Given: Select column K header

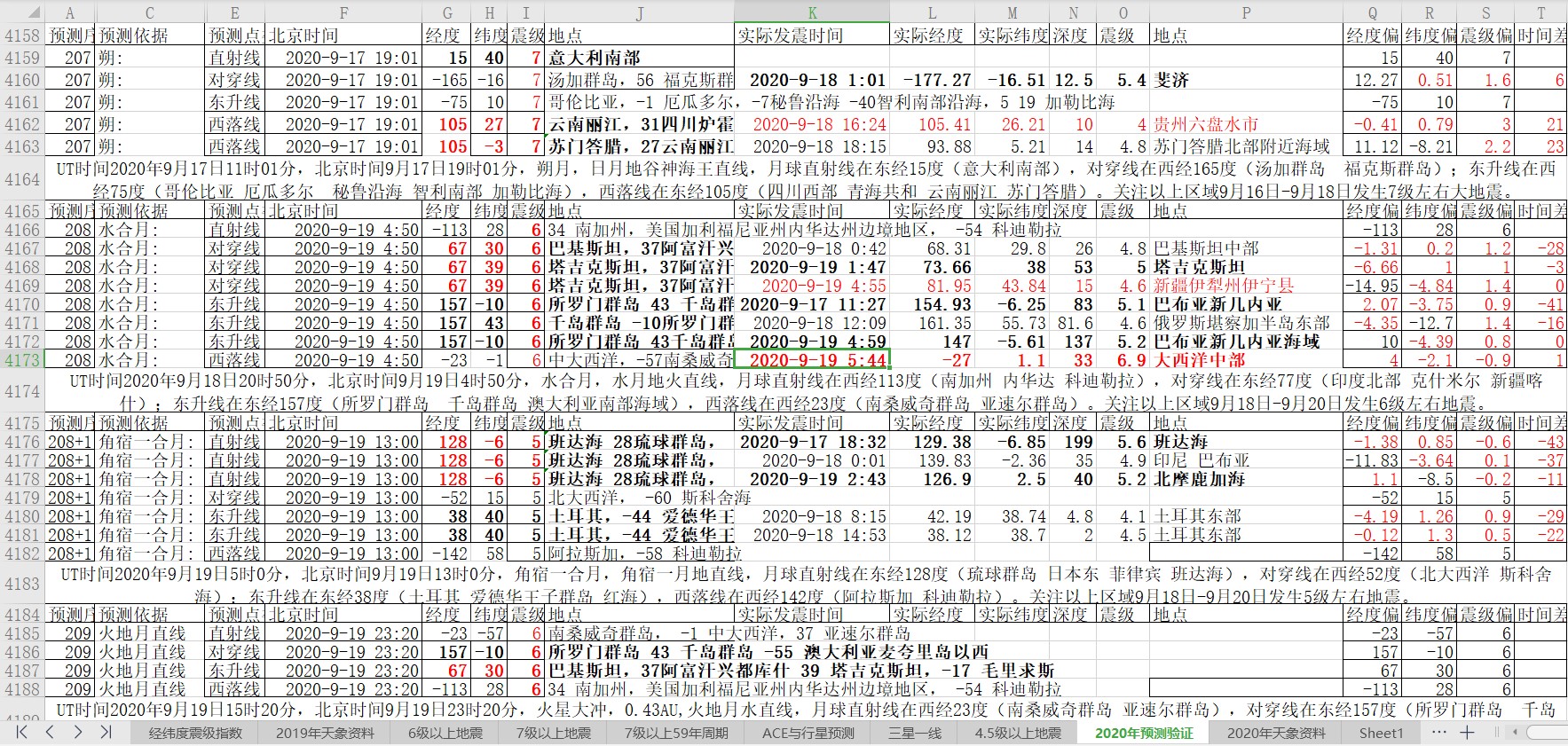Looking at the screenshot, I should pyautogui.click(x=812, y=12).
